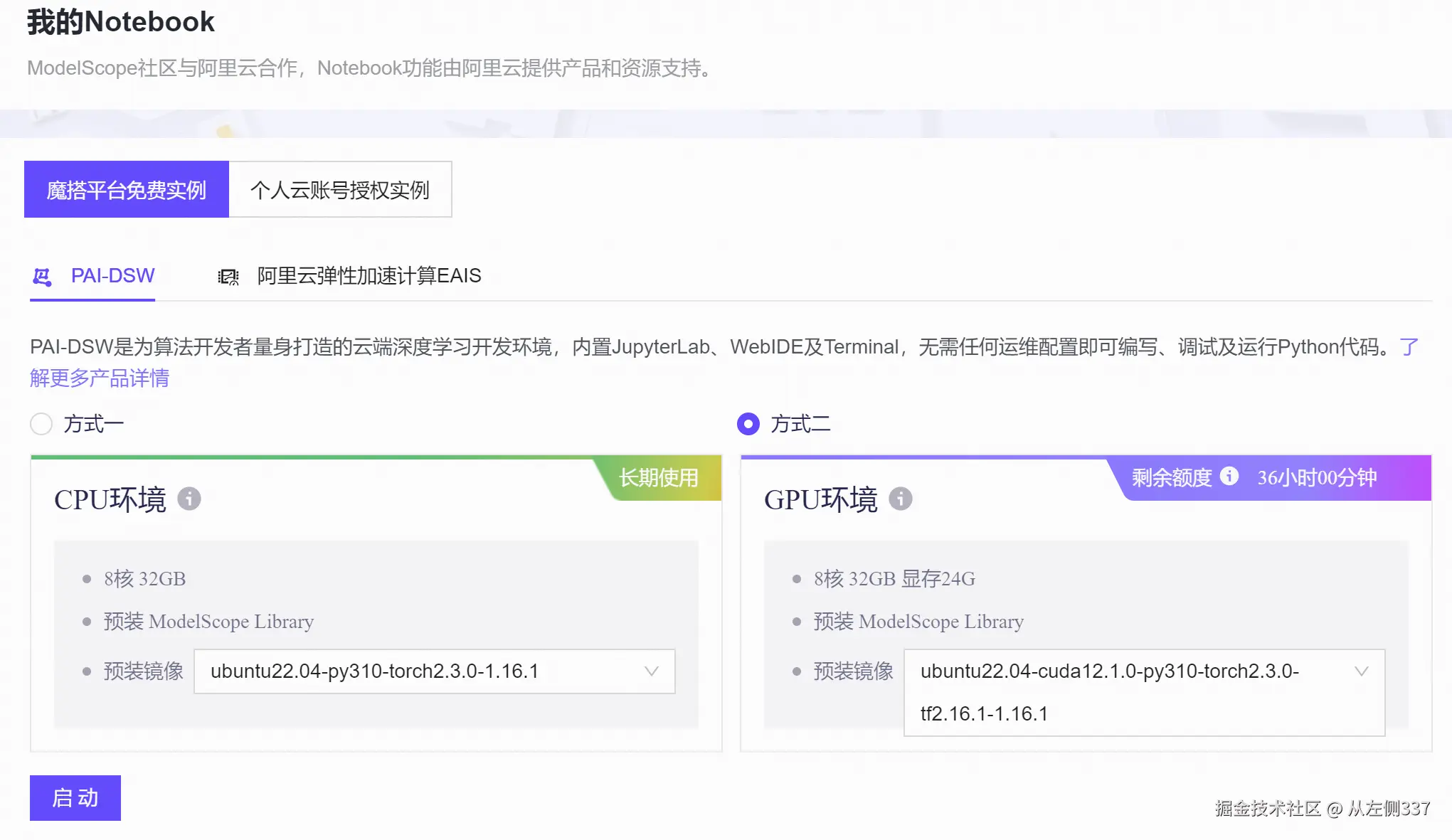Click info icon next to CPU环境
Screen dimensions: 1452x840
pos(189,499)
